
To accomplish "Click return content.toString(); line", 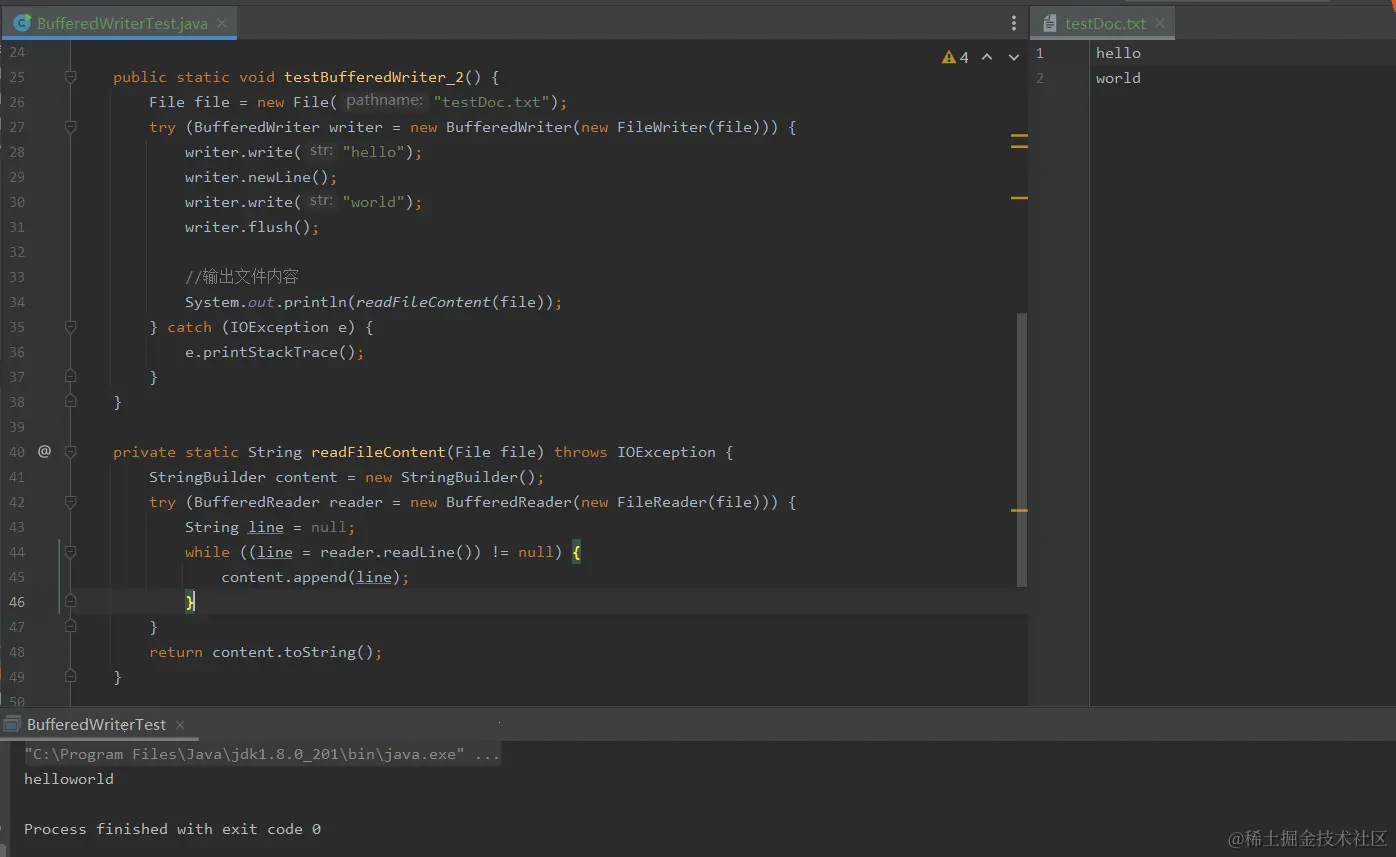I will (266, 652).
